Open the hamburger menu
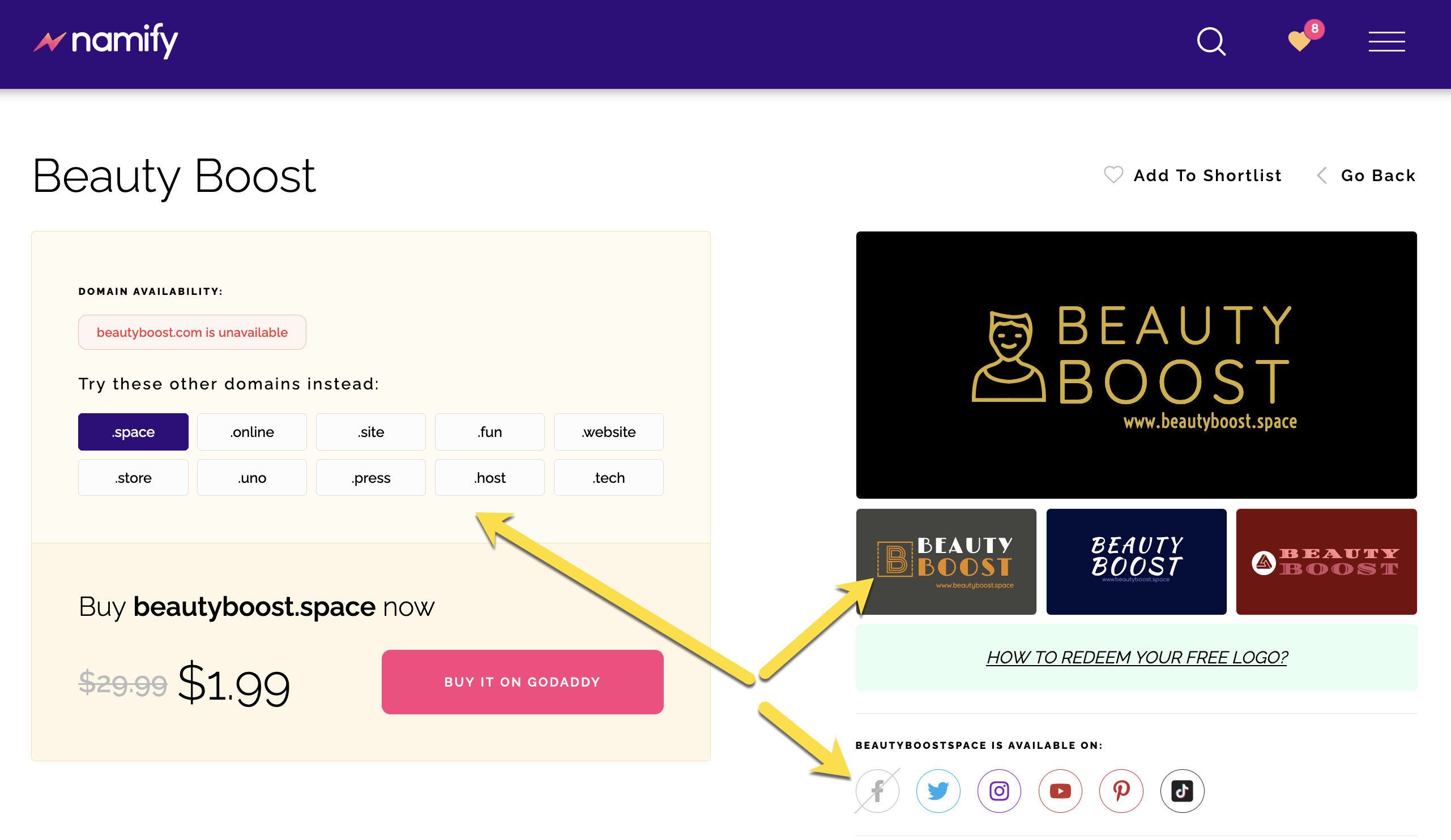The width and height of the screenshot is (1451, 840). (x=1386, y=41)
